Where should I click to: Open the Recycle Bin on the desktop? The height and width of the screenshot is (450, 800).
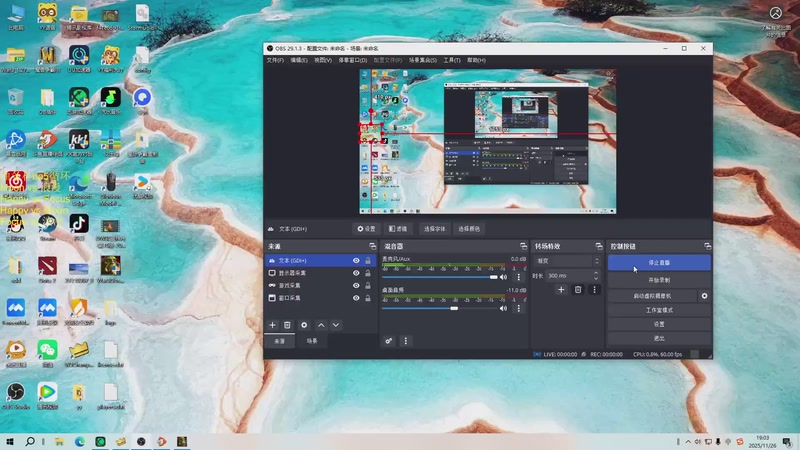coord(15,101)
